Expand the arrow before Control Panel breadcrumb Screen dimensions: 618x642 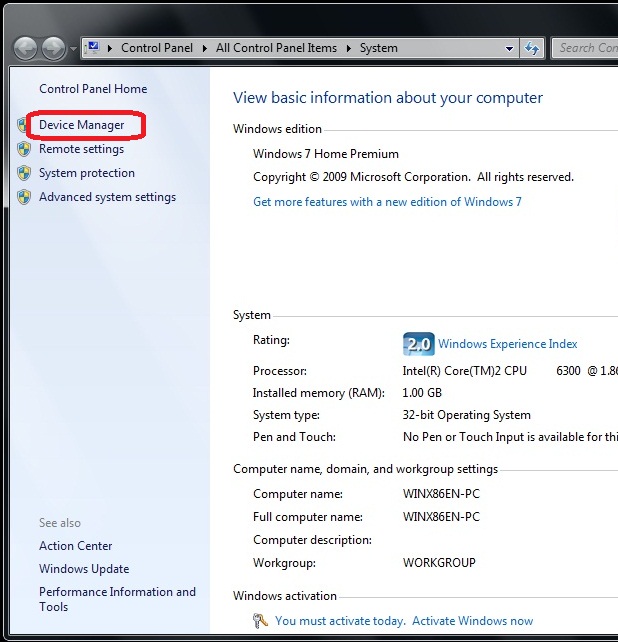coord(110,48)
